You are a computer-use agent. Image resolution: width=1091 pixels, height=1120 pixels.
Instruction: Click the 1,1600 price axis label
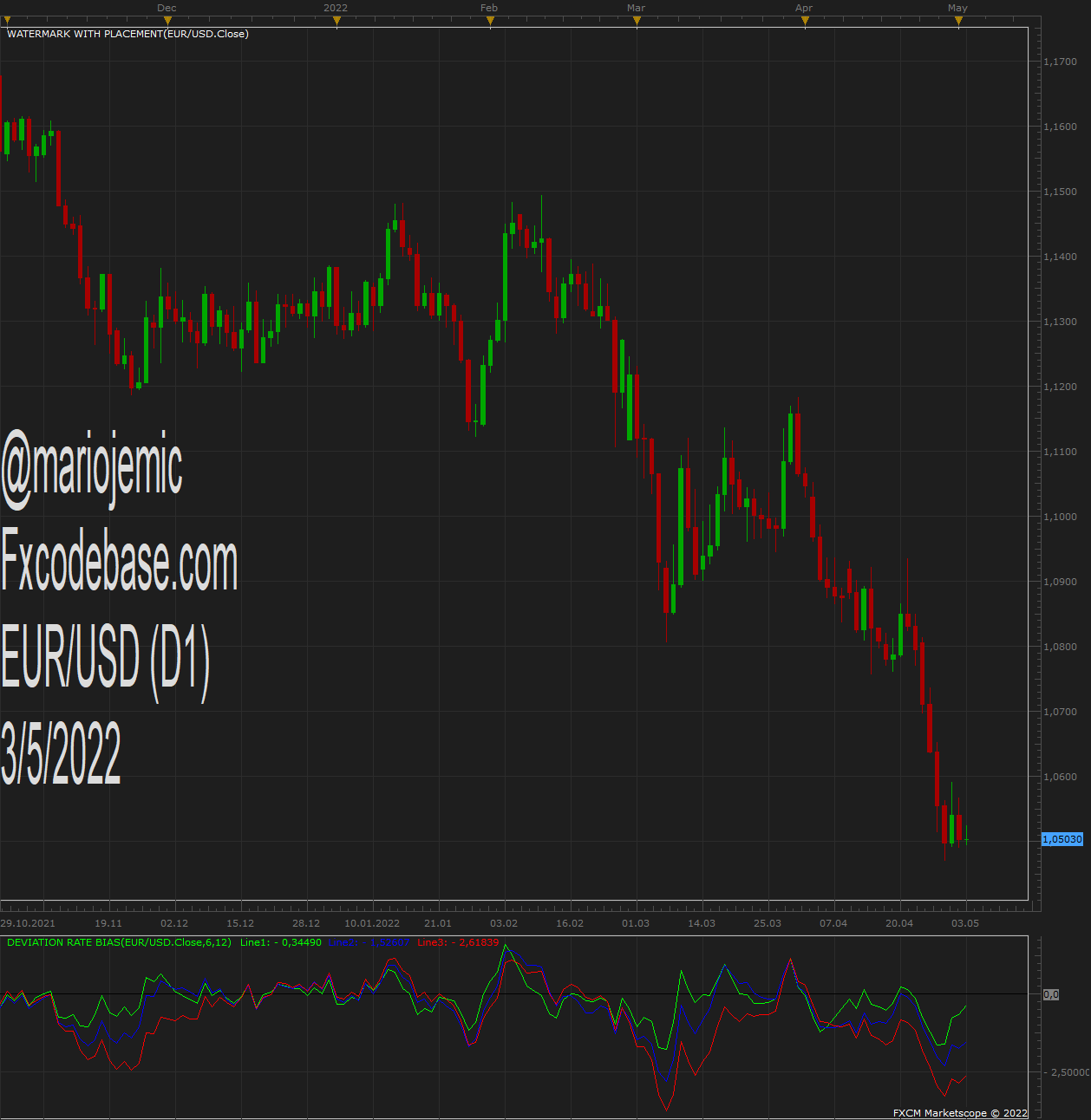(1060, 127)
